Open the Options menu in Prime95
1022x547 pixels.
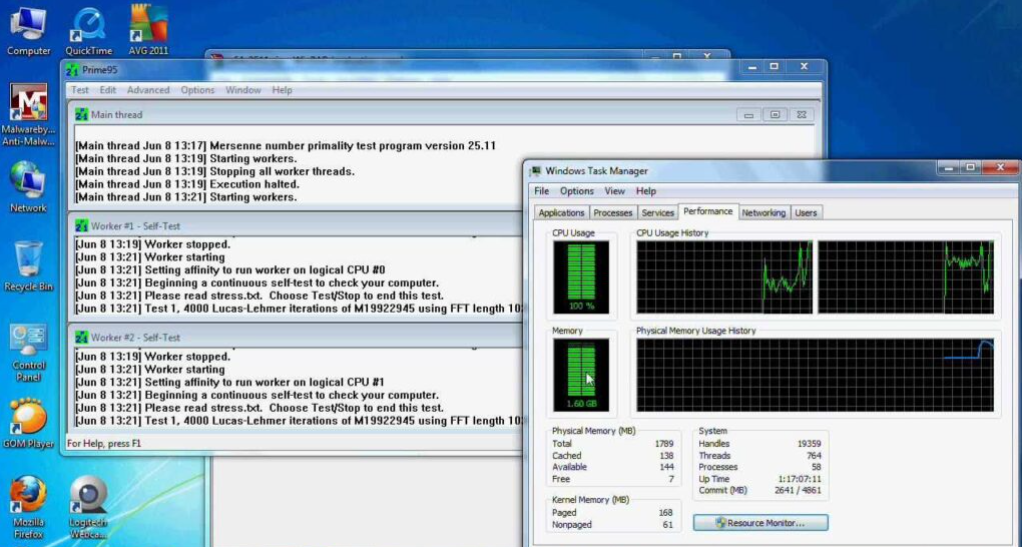pos(197,90)
